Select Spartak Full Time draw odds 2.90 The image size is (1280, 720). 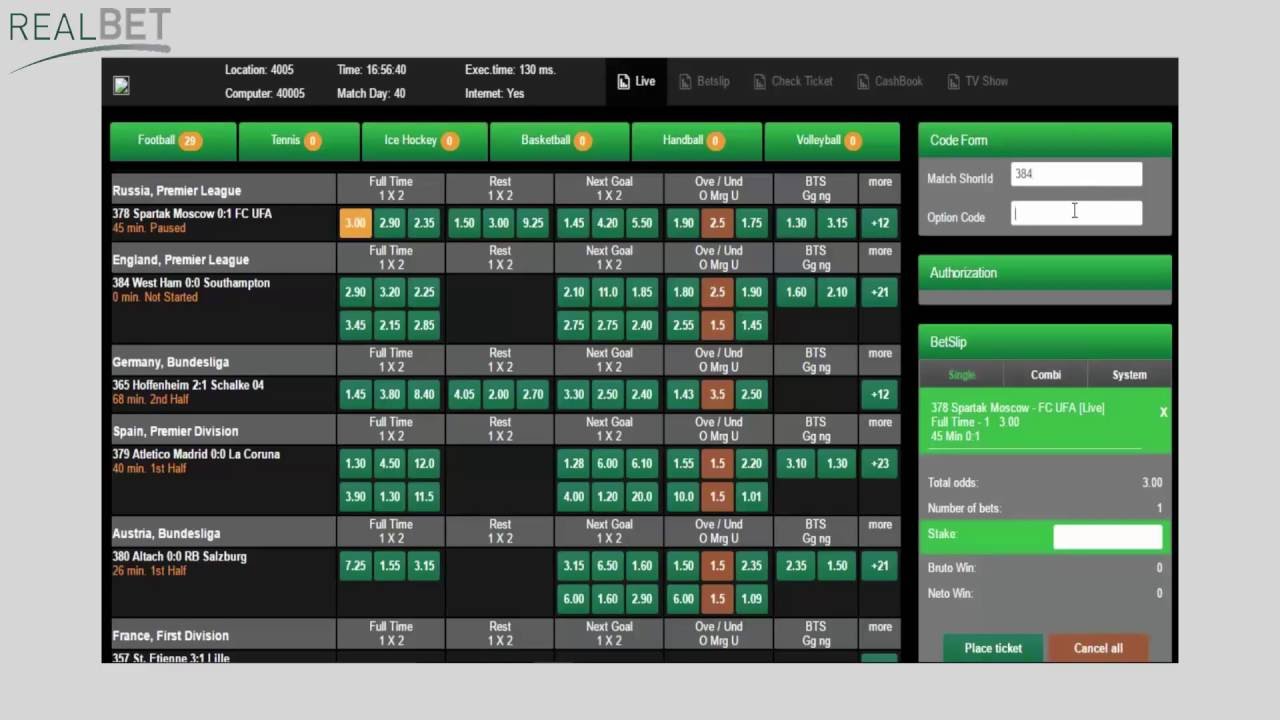point(390,223)
